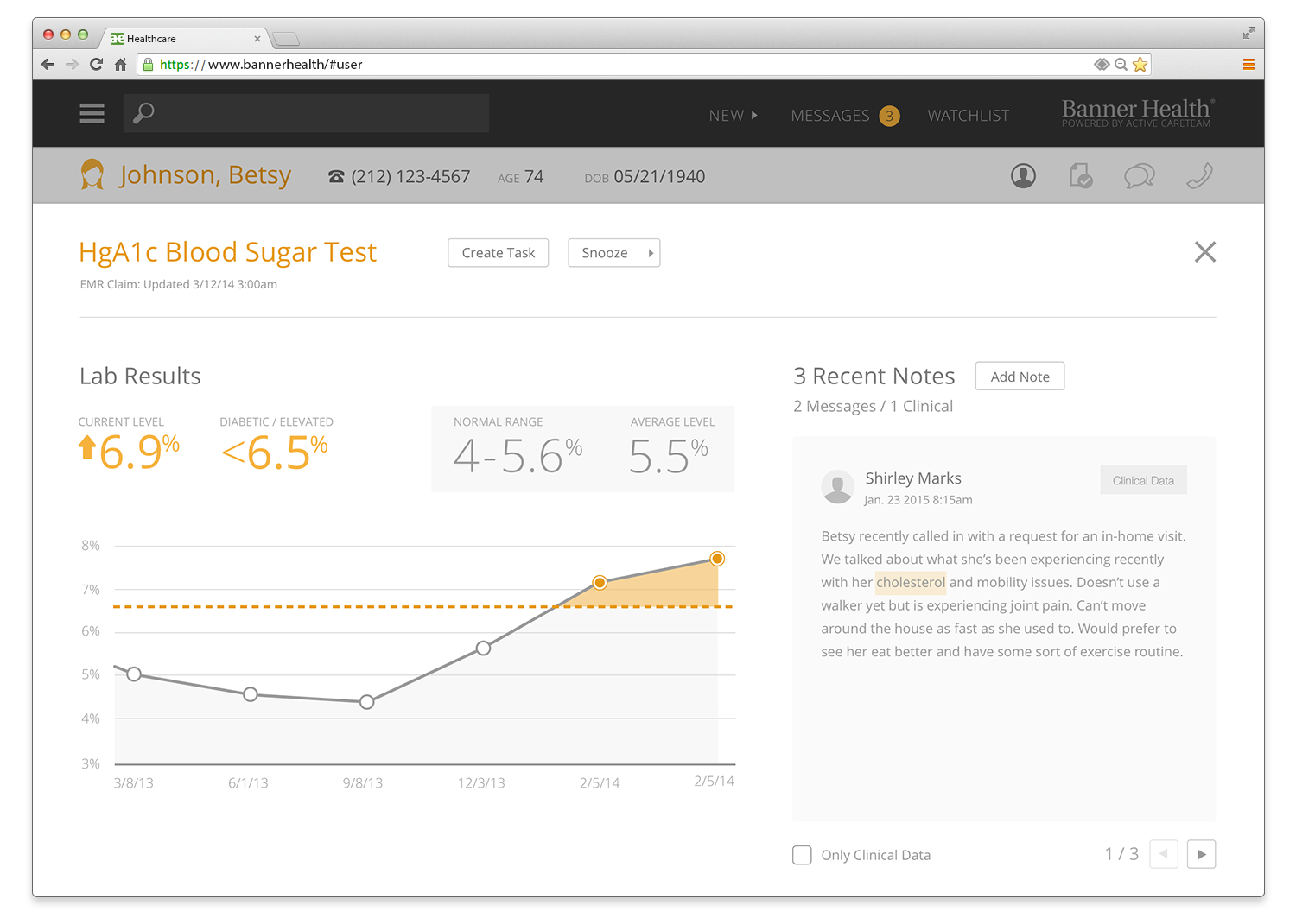Enable the Only Clinical Data checkbox
Screen dimensions: 1296x924
pyautogui.click(x=802, y=855)
